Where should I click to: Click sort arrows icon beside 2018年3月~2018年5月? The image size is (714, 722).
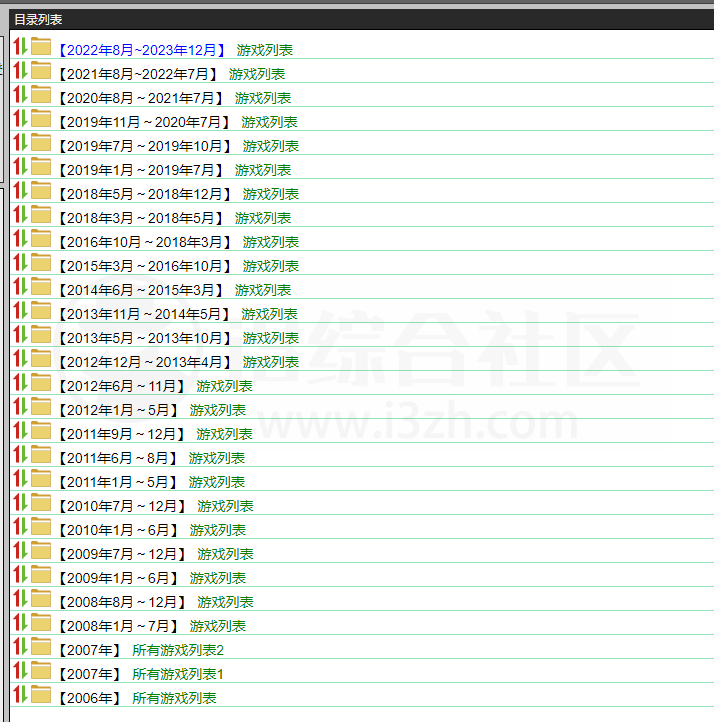pyautogui.click(x=20, y=214)
